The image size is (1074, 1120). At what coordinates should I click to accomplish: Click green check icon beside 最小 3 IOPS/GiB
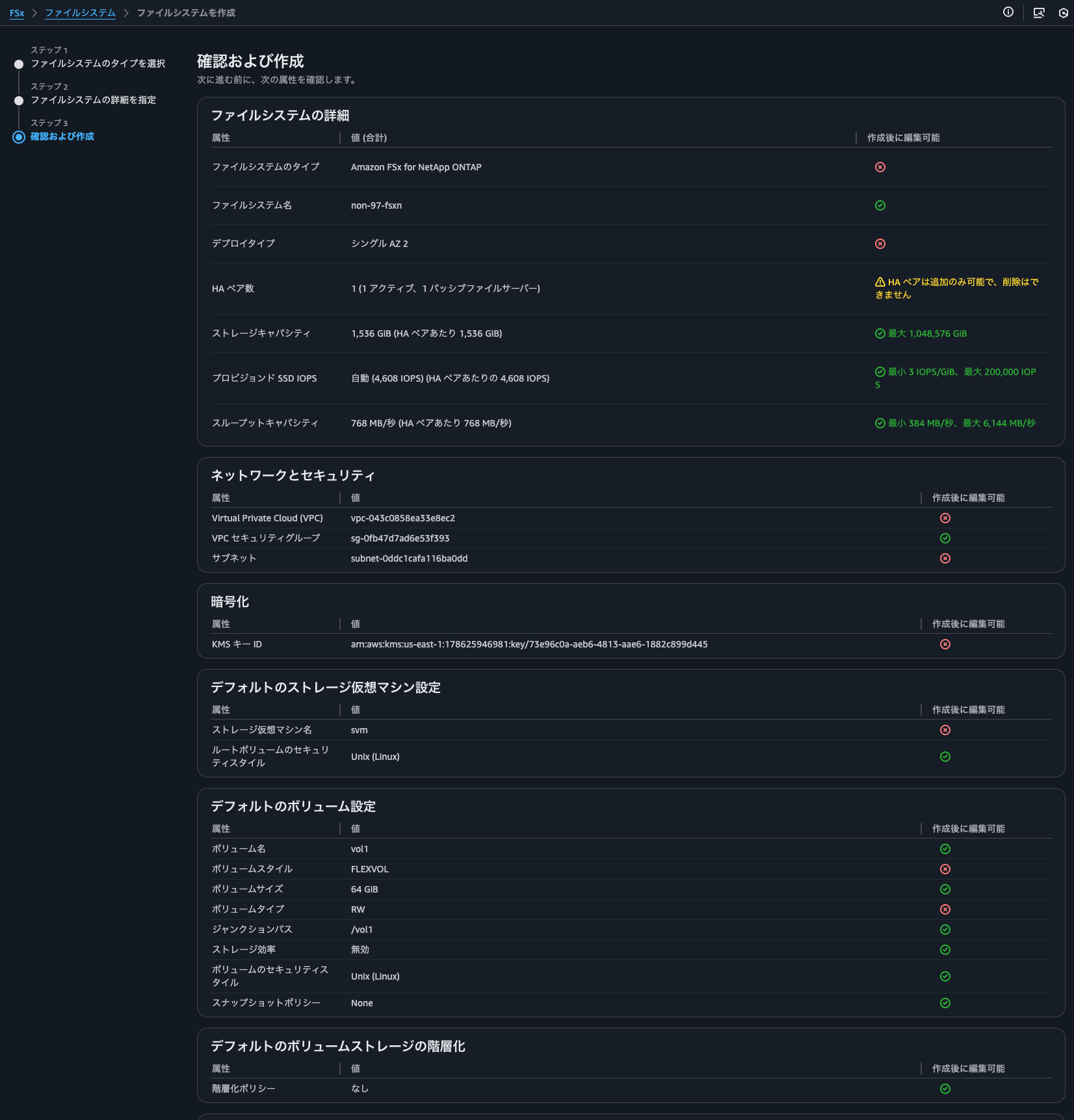[880, 372]
